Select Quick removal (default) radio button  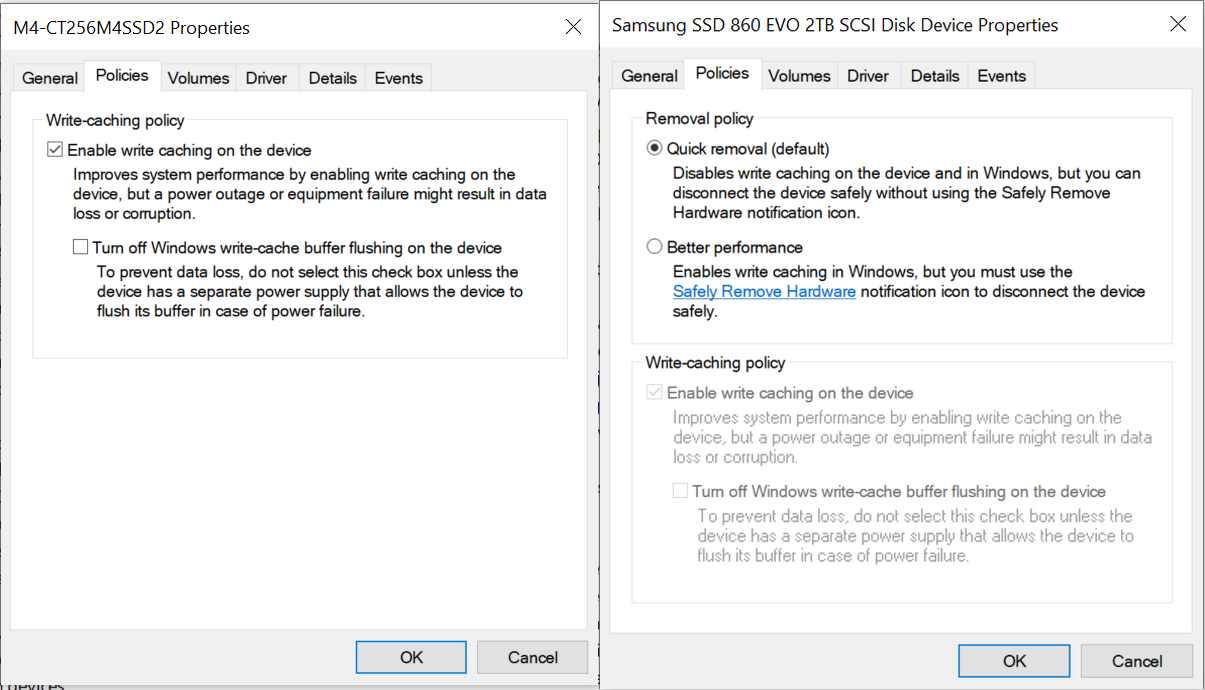[x=655, y=149]
